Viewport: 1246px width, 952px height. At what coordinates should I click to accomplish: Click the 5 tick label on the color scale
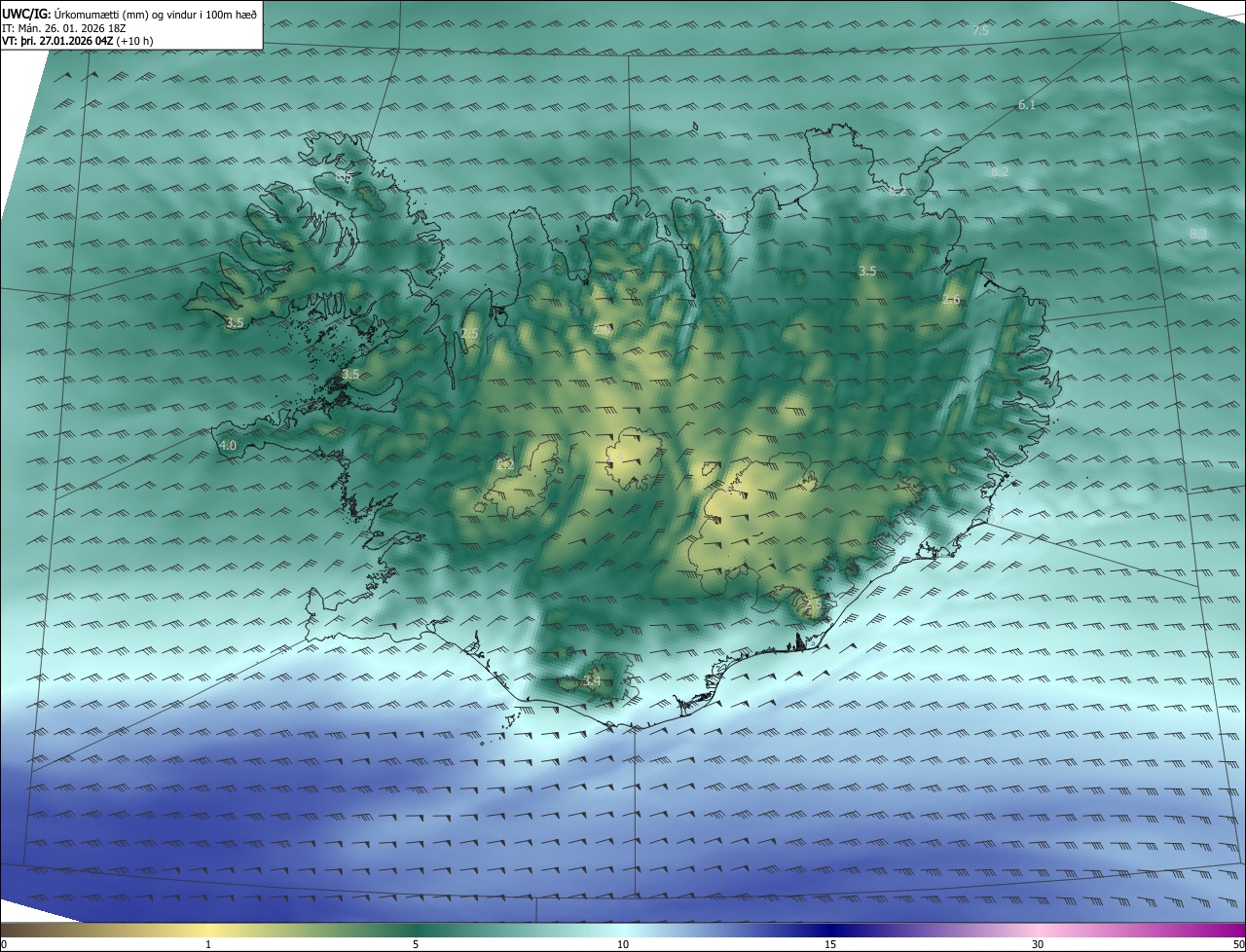coord(416,944)
